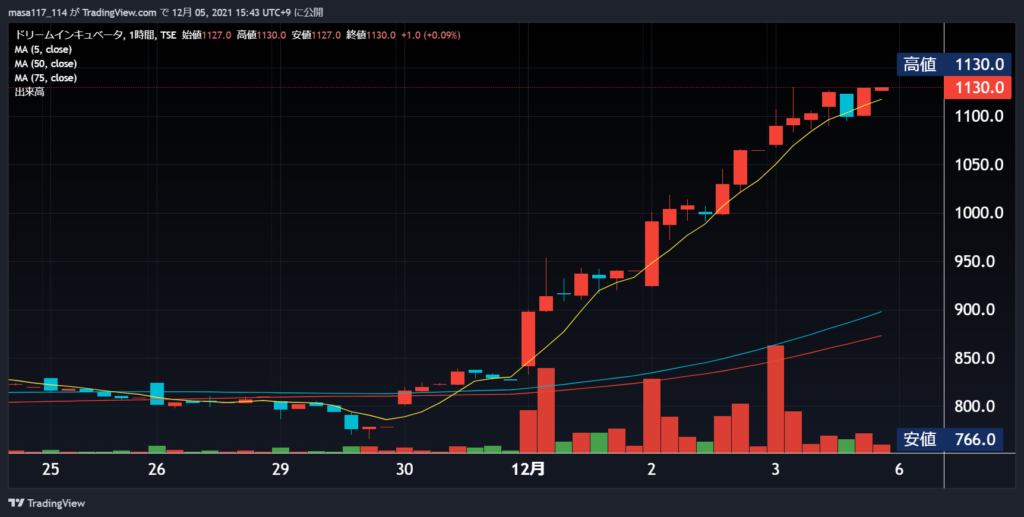Click the date label 26 on time axis
Viewport: 1024px width, 517px height.
click(157, 469)
